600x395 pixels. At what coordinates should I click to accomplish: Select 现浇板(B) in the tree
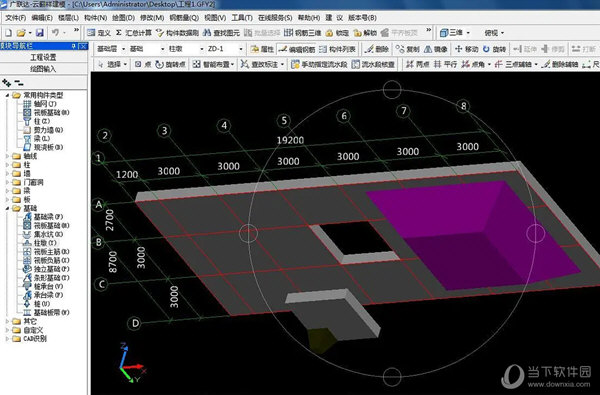point(43,147)
